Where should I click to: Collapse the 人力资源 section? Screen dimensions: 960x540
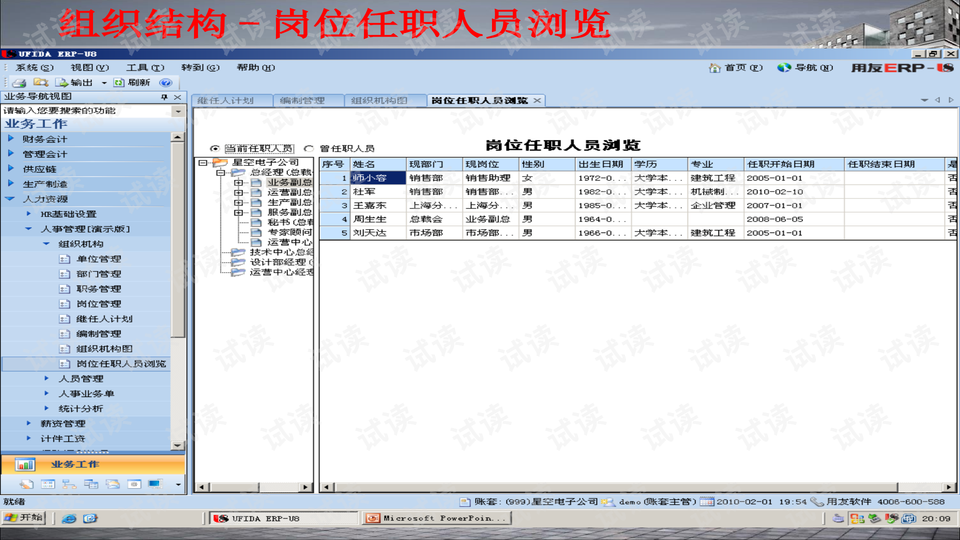coord(10,199)
